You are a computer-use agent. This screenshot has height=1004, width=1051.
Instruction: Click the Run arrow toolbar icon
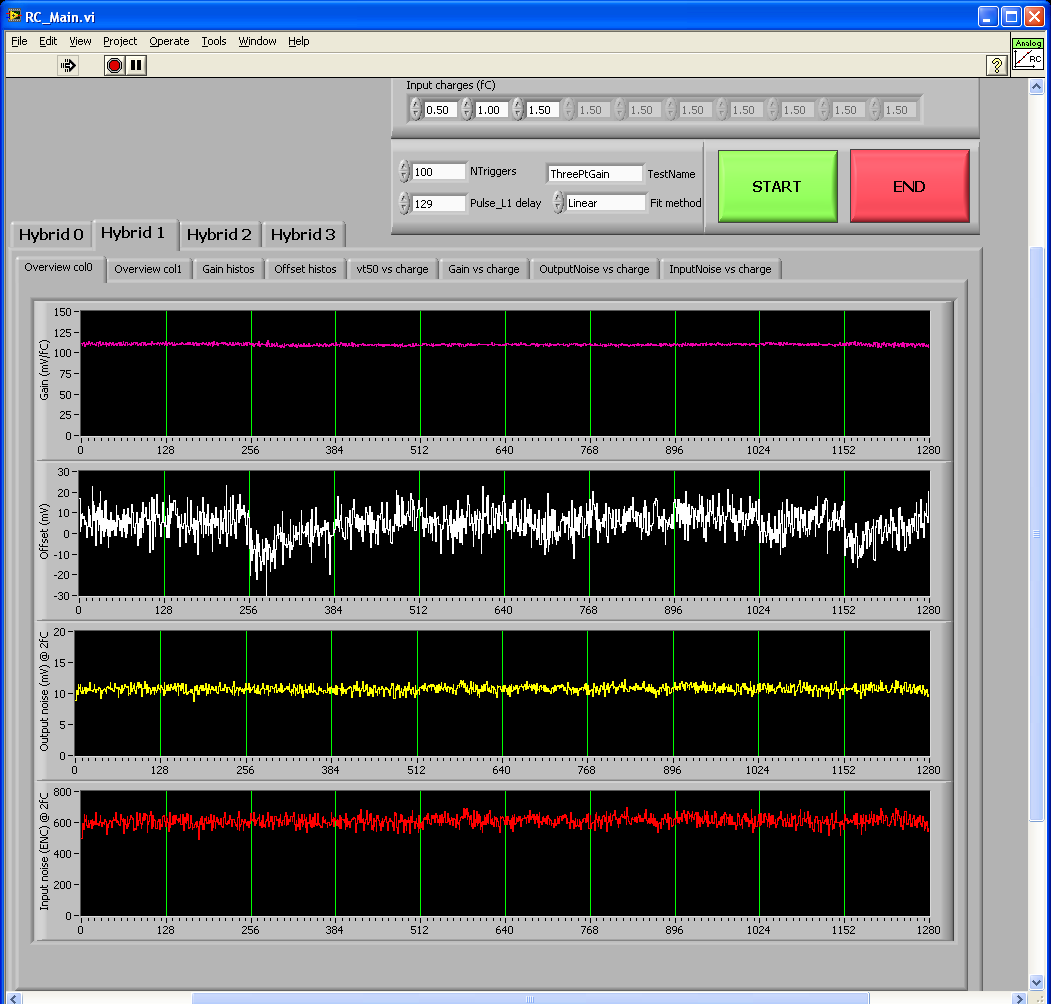pyautogui.click(x=68, y=66)
